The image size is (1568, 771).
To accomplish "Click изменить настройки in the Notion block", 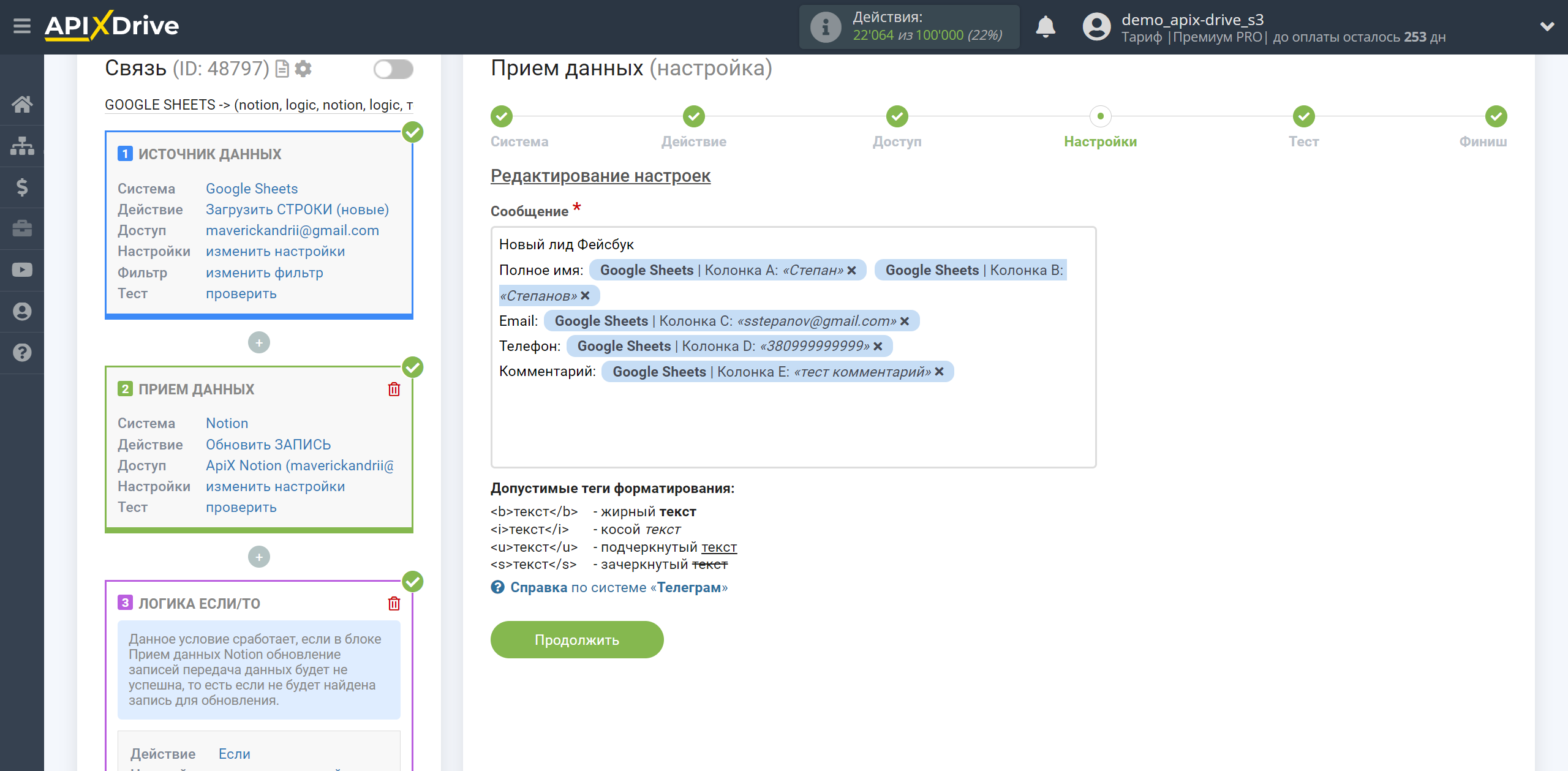I will point(275,486).
